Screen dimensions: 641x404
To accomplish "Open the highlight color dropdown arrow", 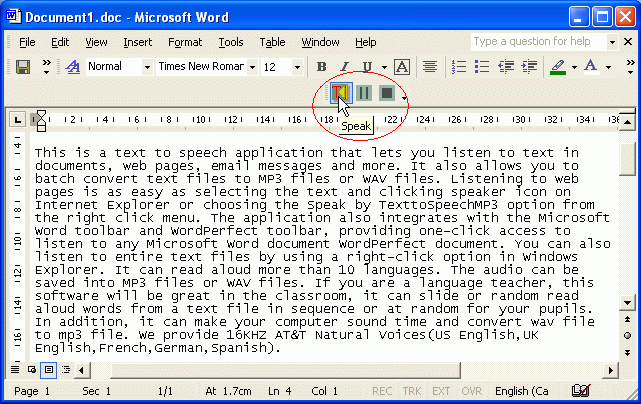I will click(x=574, y=67).
